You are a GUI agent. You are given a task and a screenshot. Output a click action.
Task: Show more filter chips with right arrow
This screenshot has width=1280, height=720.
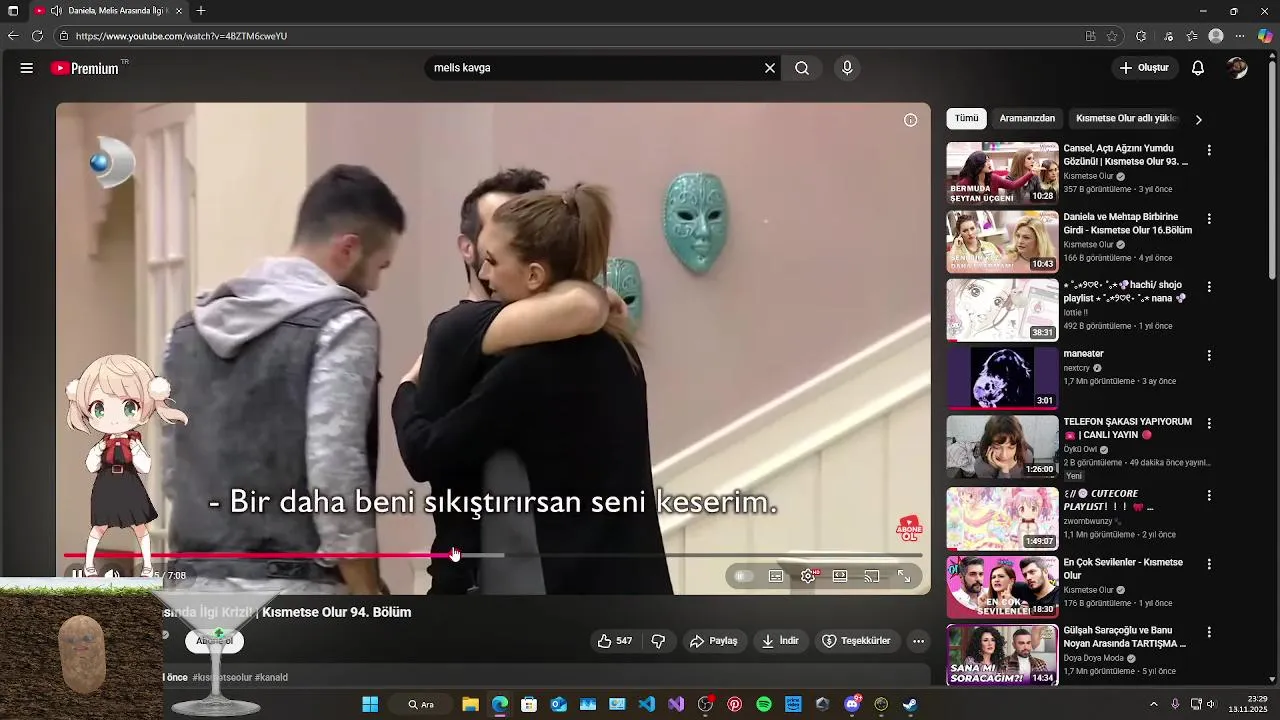tap(1198, 119)
